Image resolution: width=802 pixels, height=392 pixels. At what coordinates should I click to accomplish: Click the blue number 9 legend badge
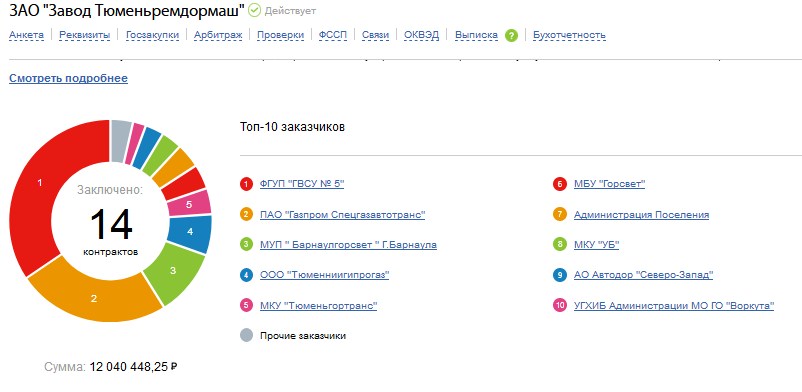tap(560, 275)
